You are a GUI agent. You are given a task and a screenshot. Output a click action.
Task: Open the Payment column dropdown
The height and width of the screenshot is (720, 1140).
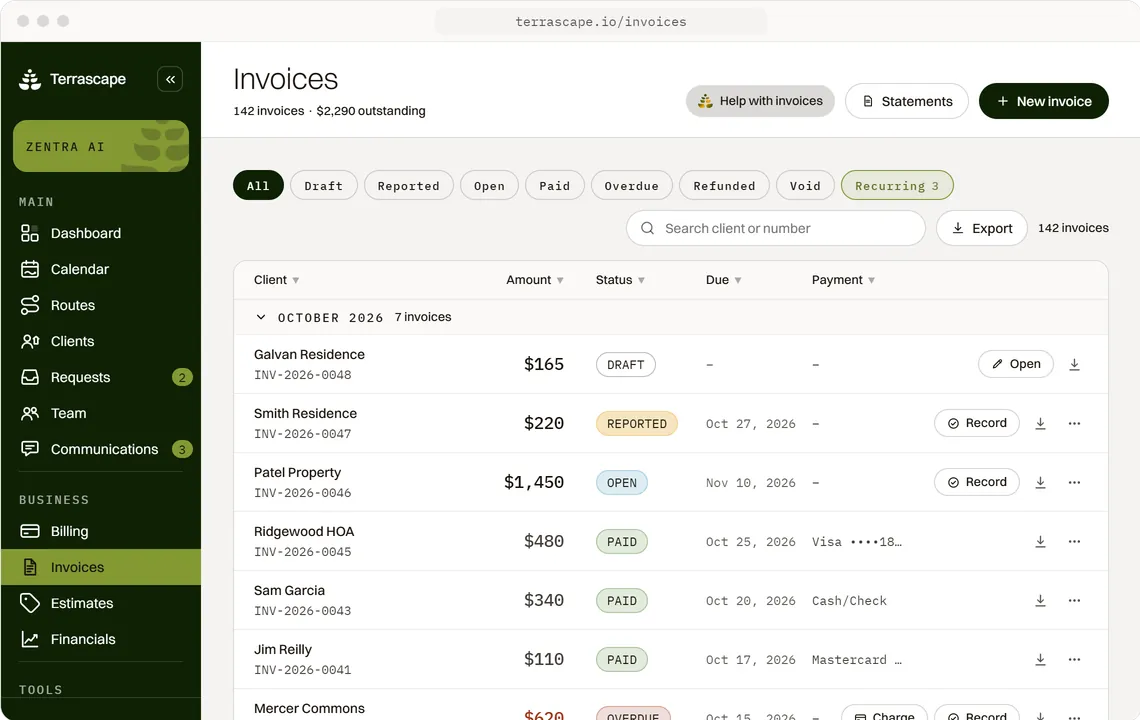click(x=843, y=280)
